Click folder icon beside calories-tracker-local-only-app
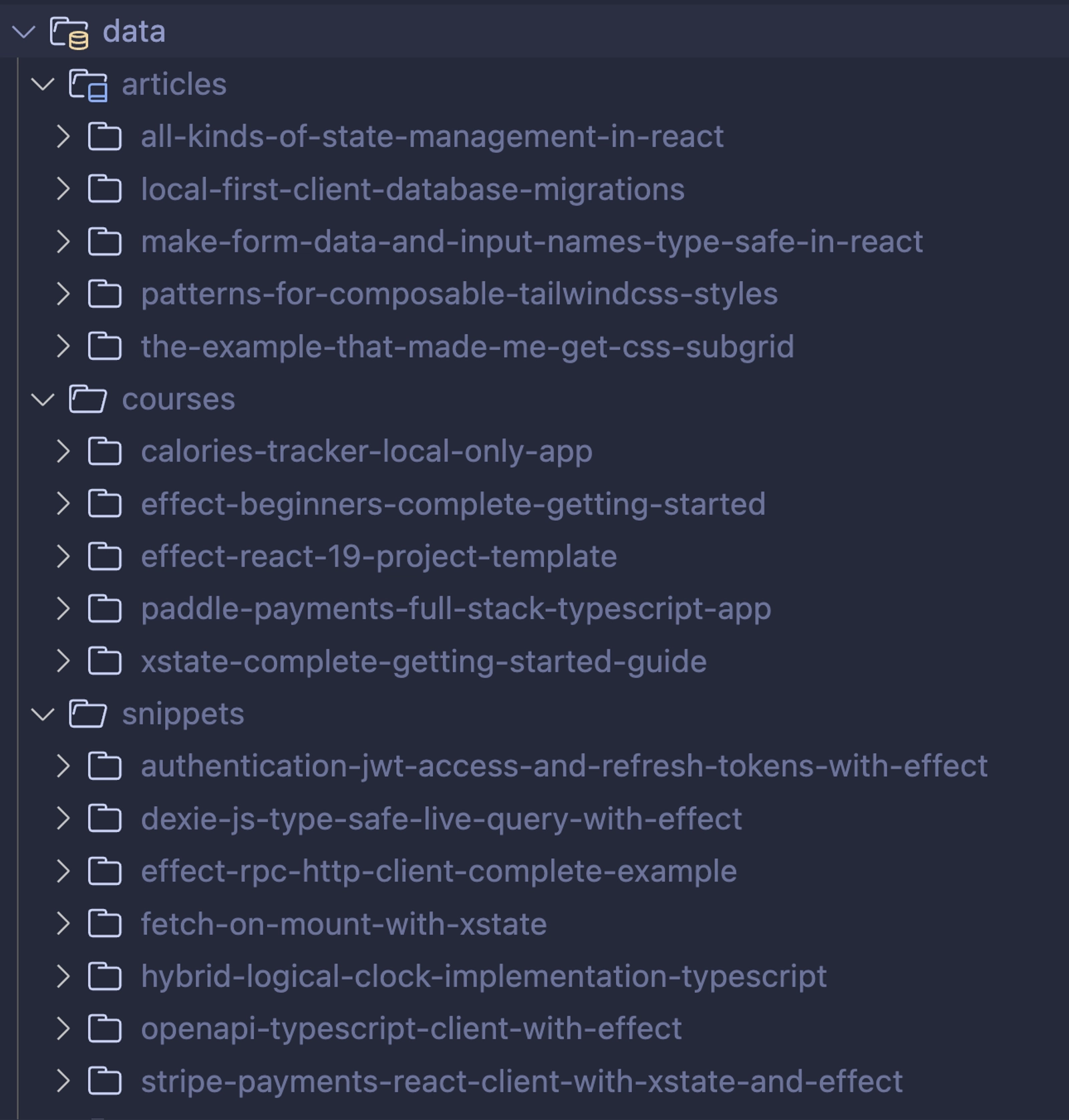1069x1120 pixels. (x=105, y=452)
